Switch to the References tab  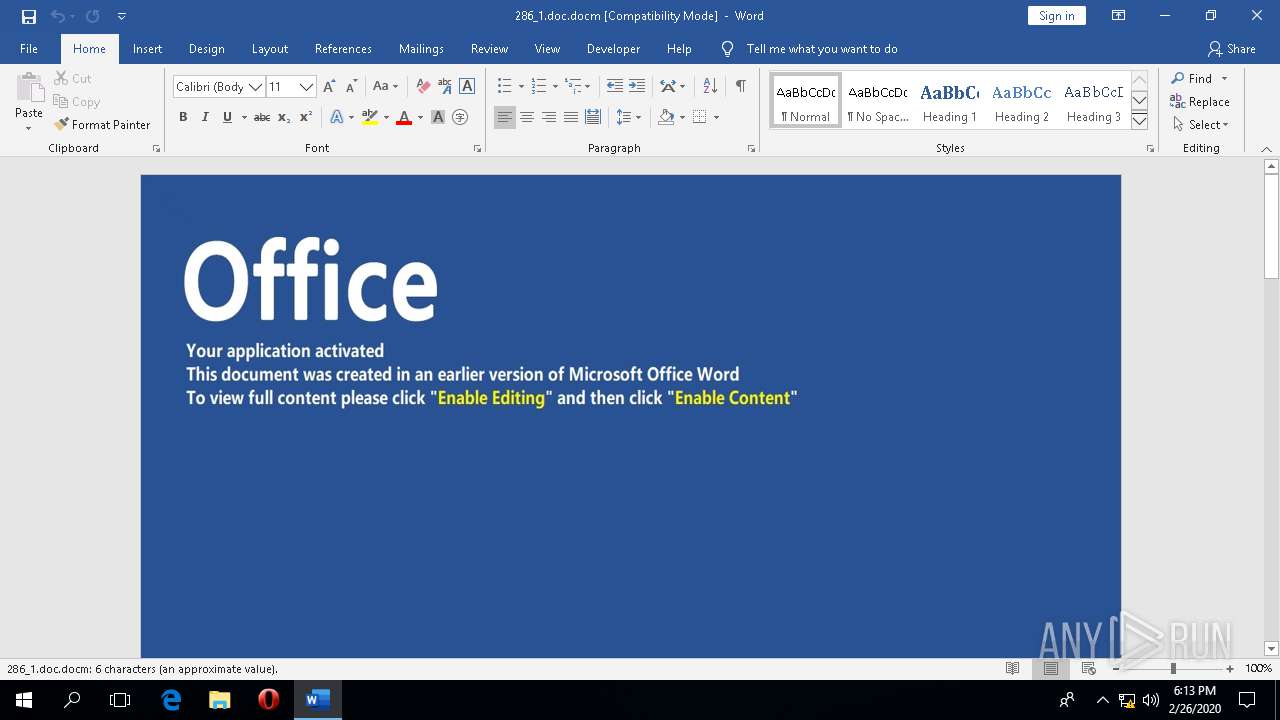pyautogui.click(x=343, y=49)
